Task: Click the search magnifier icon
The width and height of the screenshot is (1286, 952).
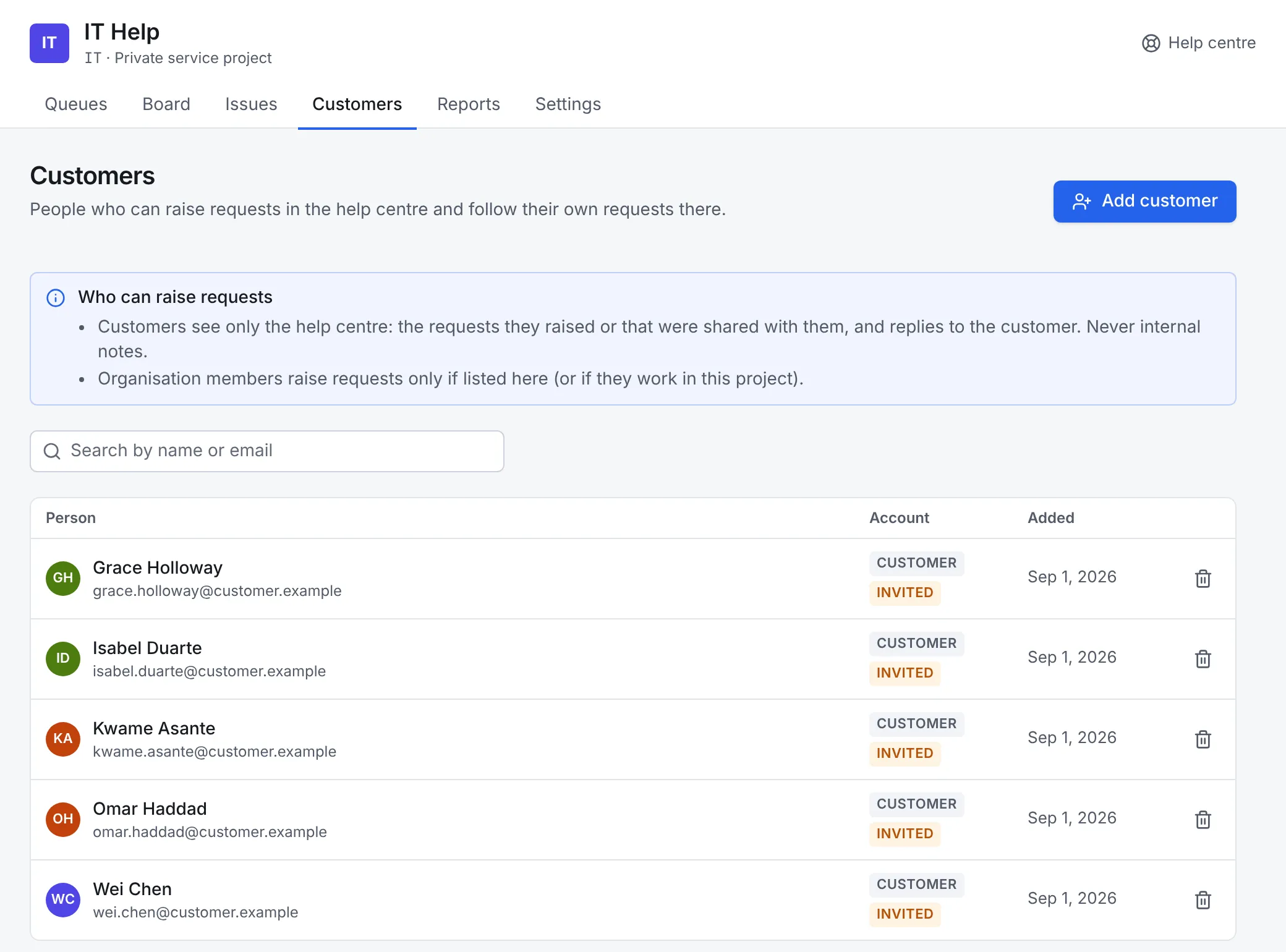Action: [x=52, y=451]
